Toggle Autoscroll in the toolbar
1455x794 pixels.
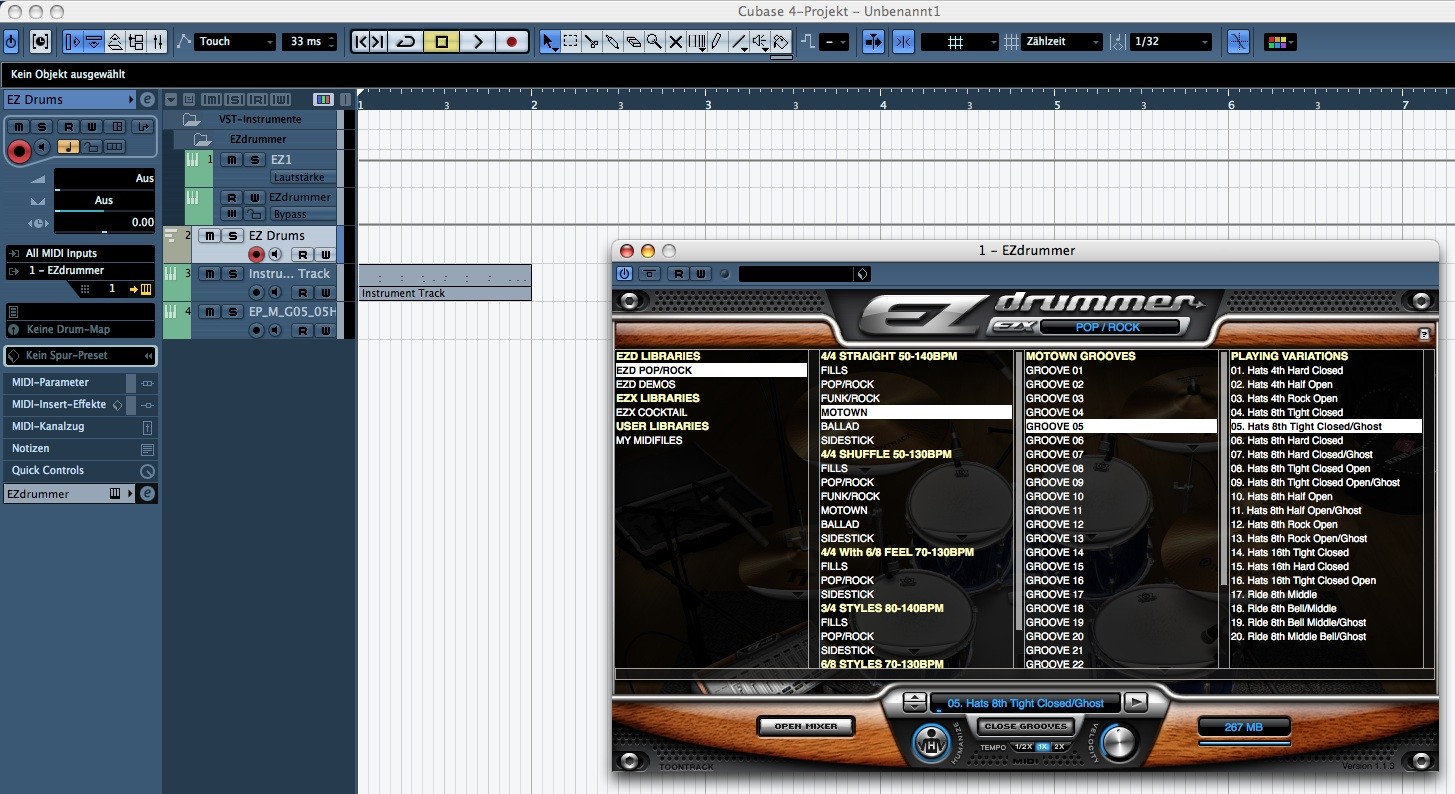[x=873, y=42]
